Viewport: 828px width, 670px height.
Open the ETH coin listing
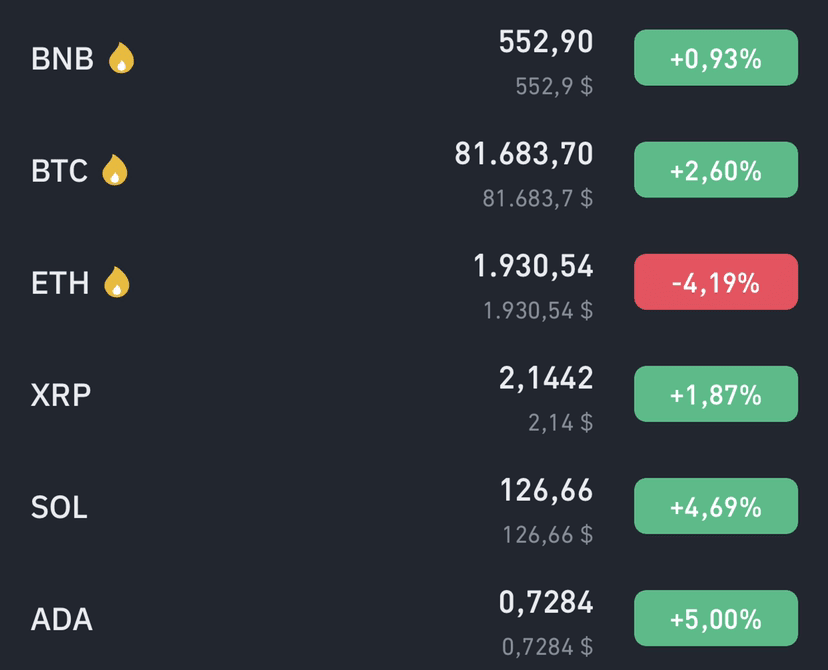click(x=414, y=282)
